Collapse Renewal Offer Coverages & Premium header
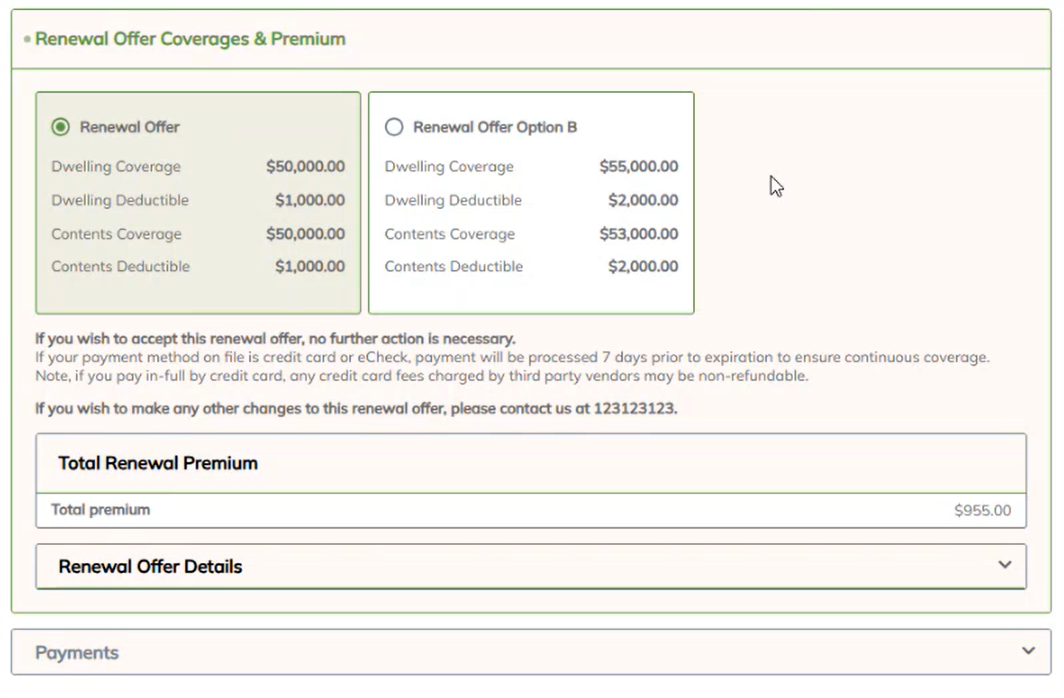 point(190,39)
